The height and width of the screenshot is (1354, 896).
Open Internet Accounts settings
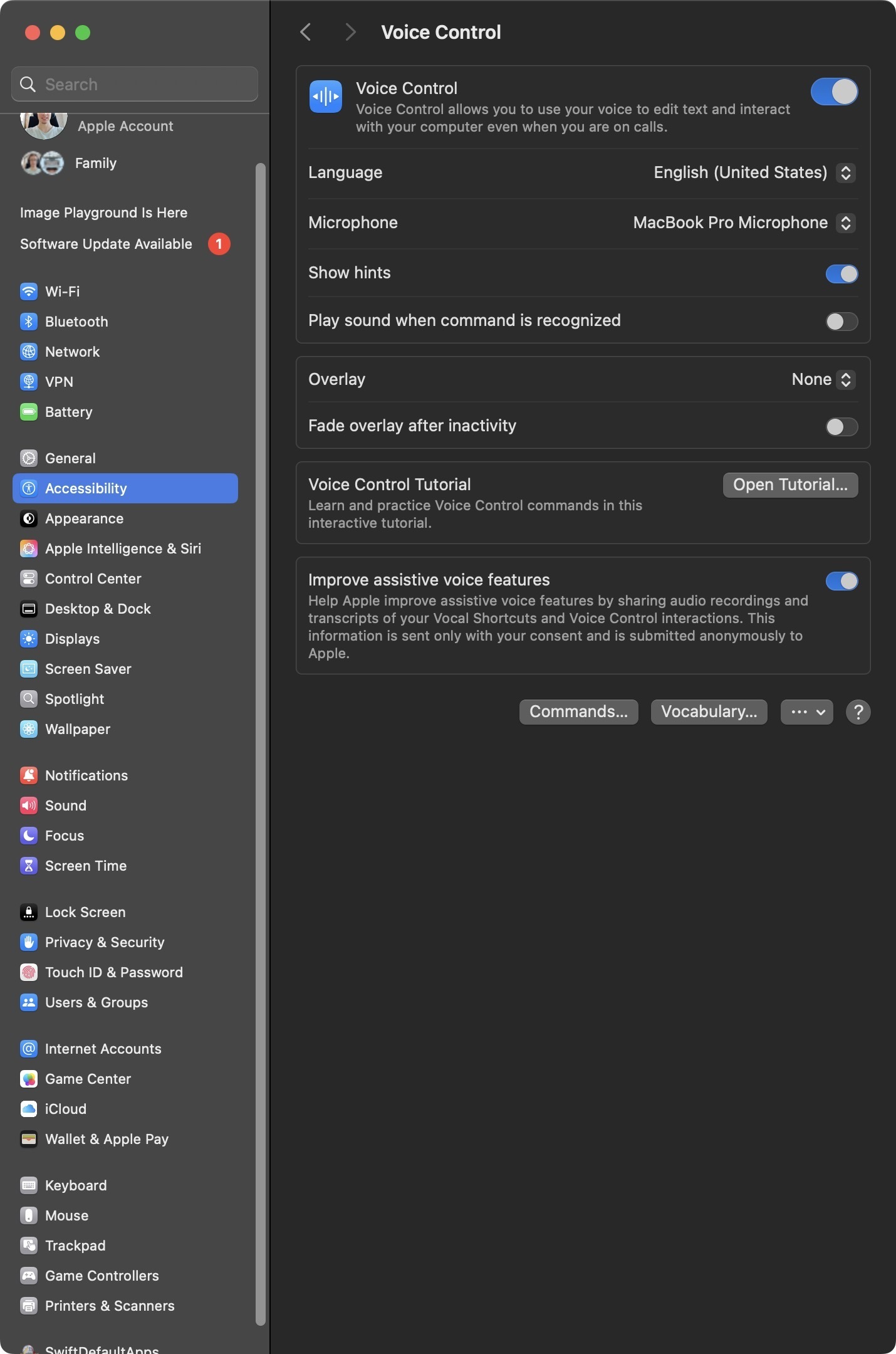pyautogui.click(x=125, y=1049)
